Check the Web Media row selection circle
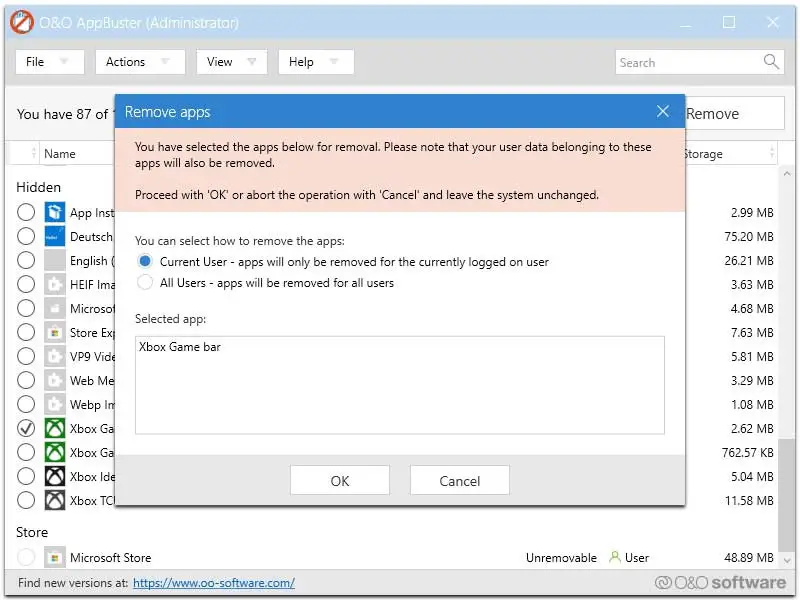800x600 pixels. pyautogui.click(x=26, y=380)
